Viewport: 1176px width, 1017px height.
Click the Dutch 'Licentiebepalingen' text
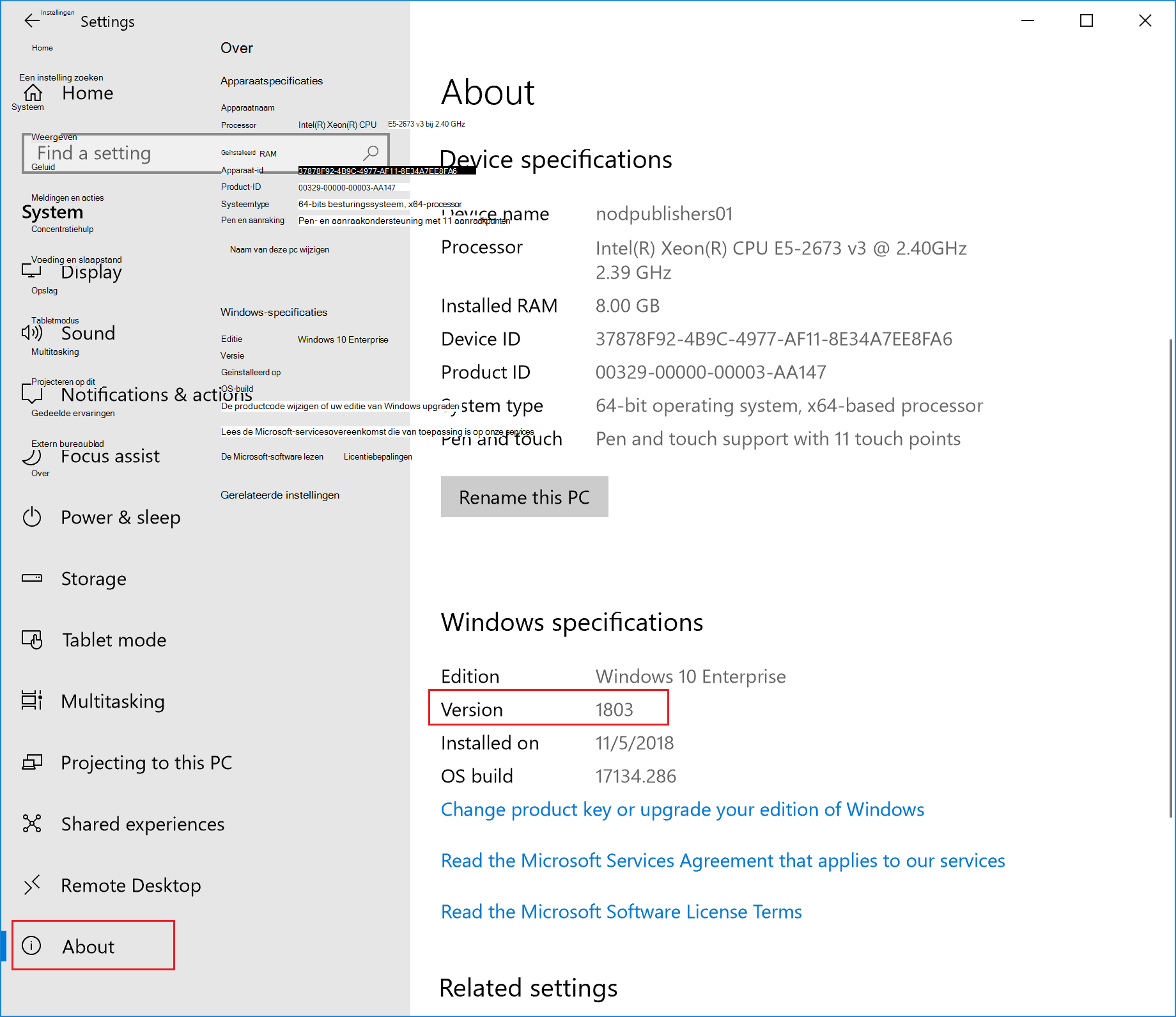pos(378,457)
